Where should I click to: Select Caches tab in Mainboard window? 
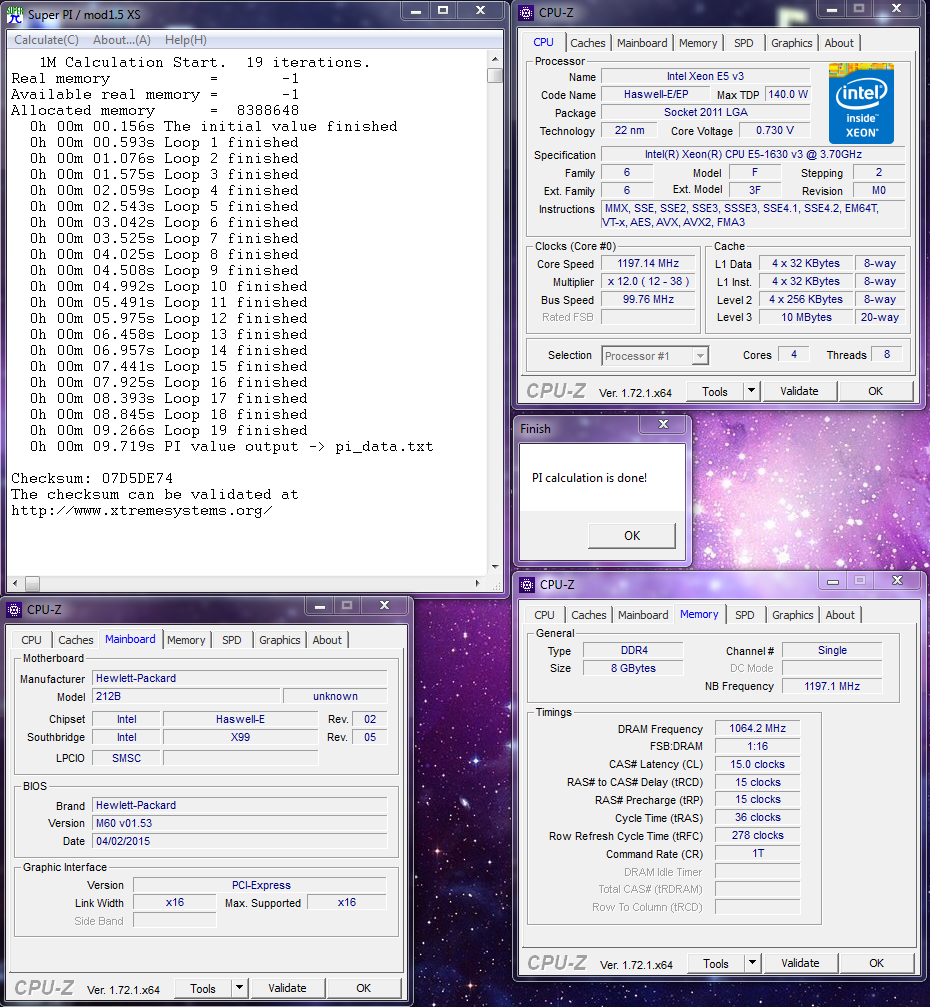pos(76,640)
